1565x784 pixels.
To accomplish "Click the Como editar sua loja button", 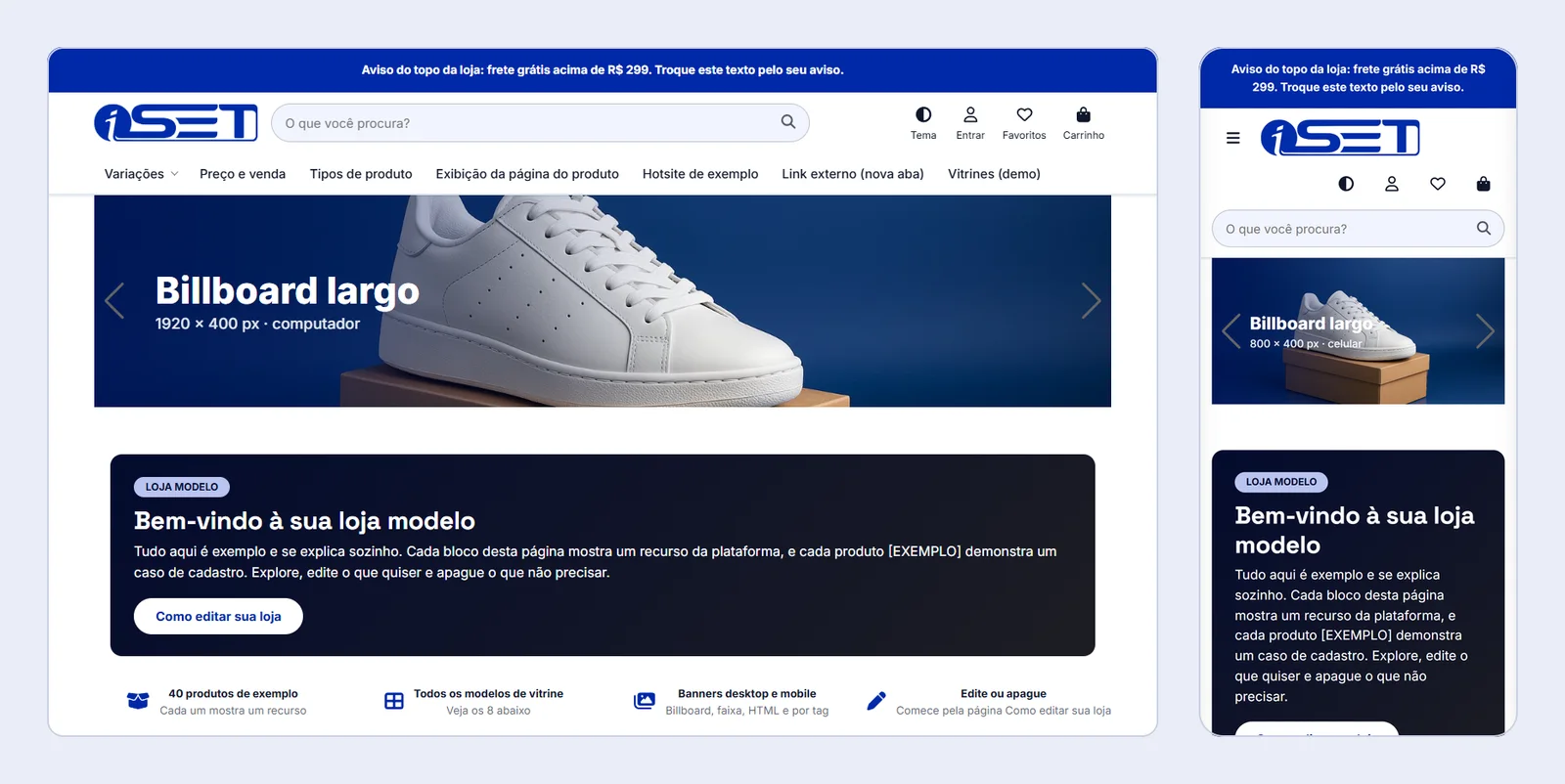I will (218, 617).
